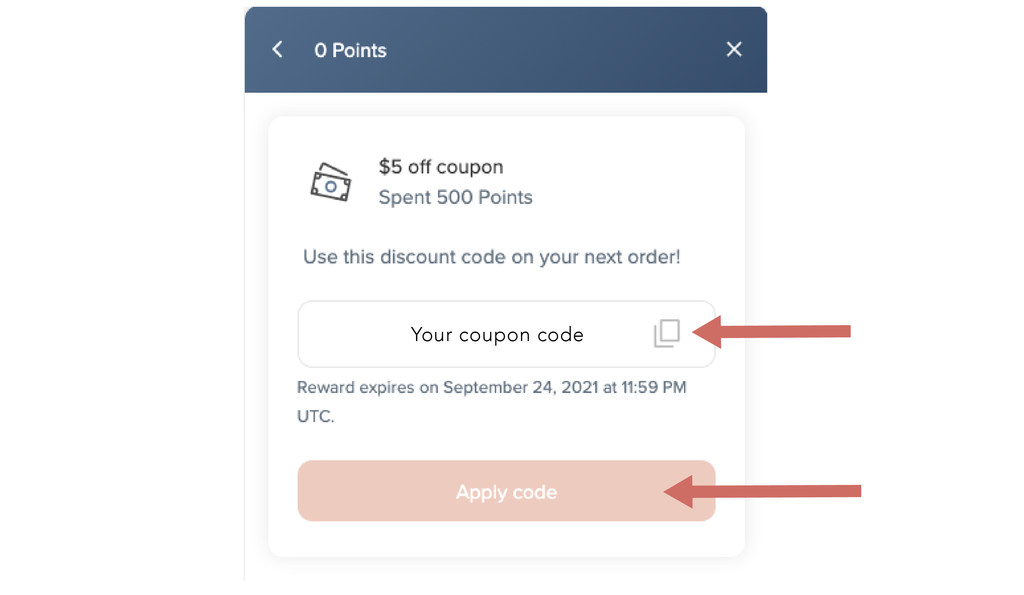
Task: Click the white card area below Apply code
Action: coord(506,539)
